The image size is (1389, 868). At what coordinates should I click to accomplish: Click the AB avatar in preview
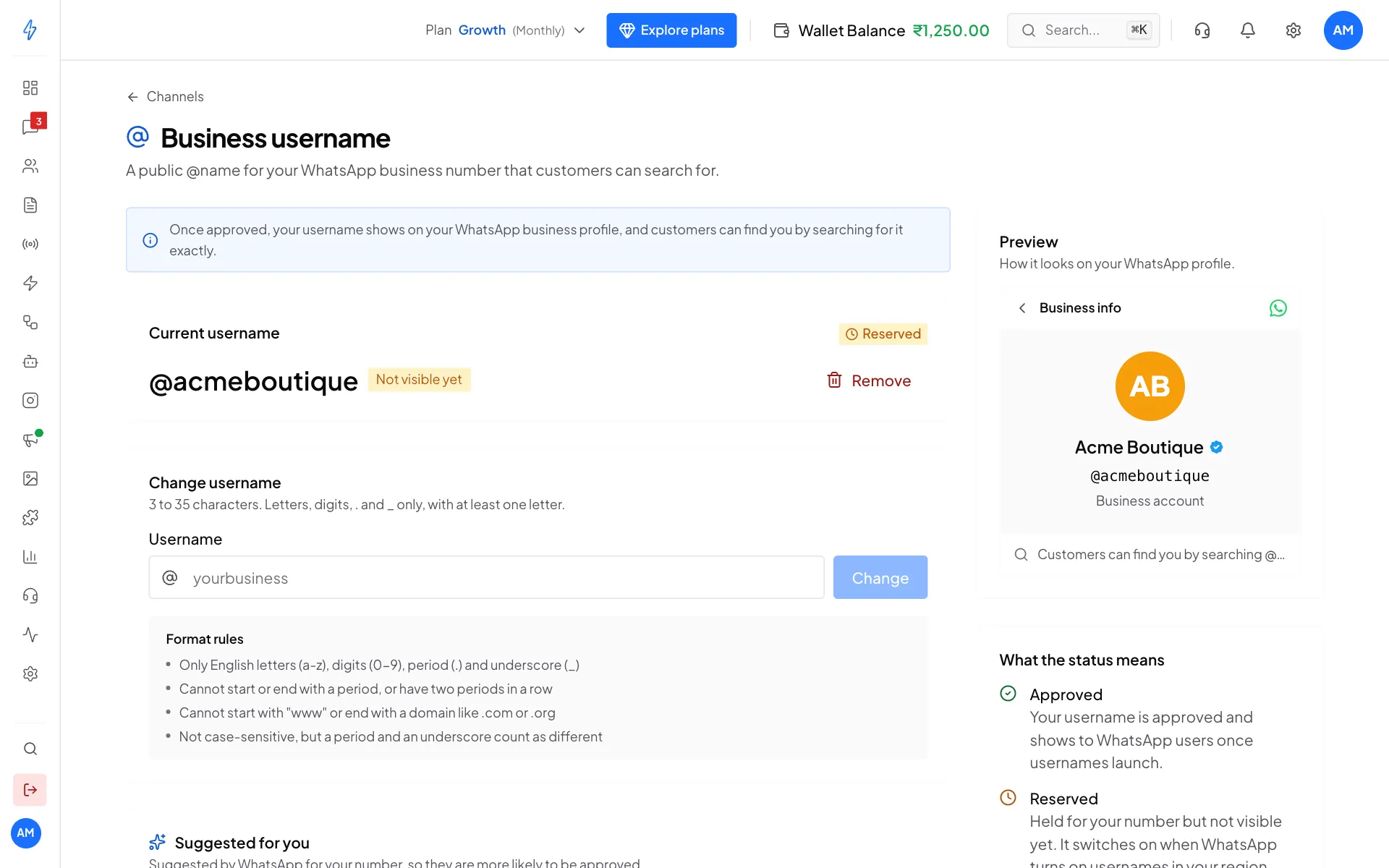[x=1150, y=386]
